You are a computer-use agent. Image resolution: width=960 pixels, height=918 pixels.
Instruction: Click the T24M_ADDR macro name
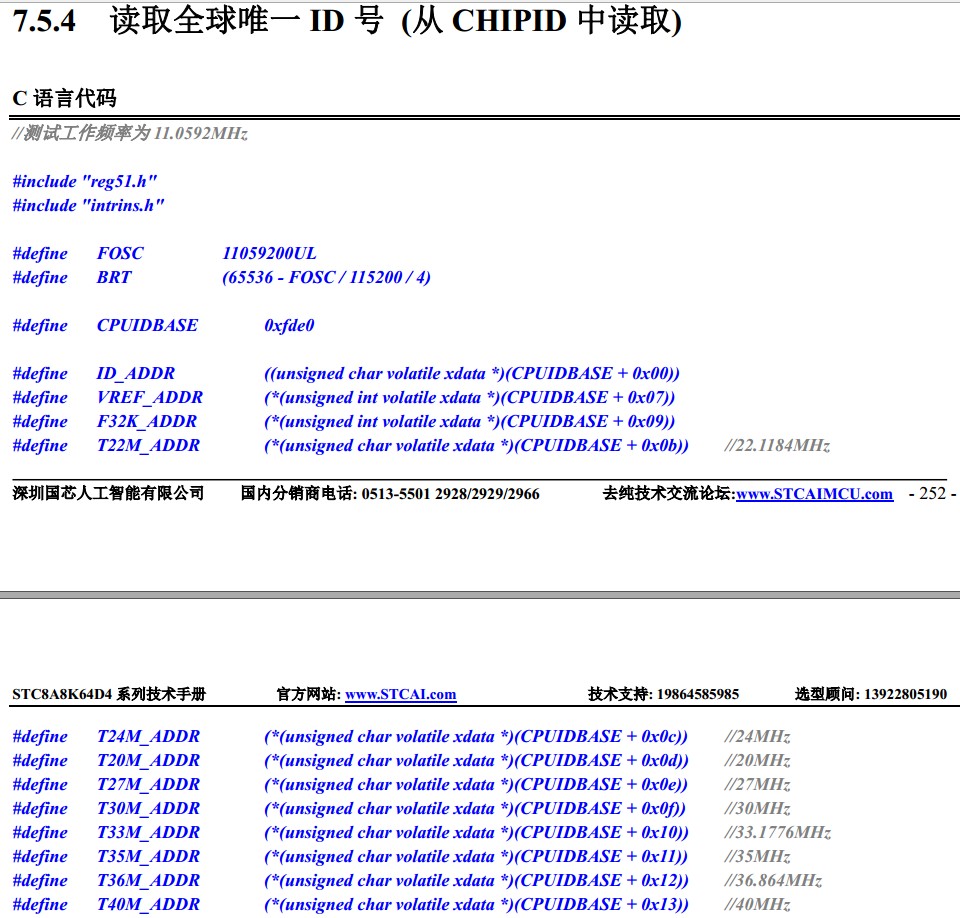tap(148, 736)
